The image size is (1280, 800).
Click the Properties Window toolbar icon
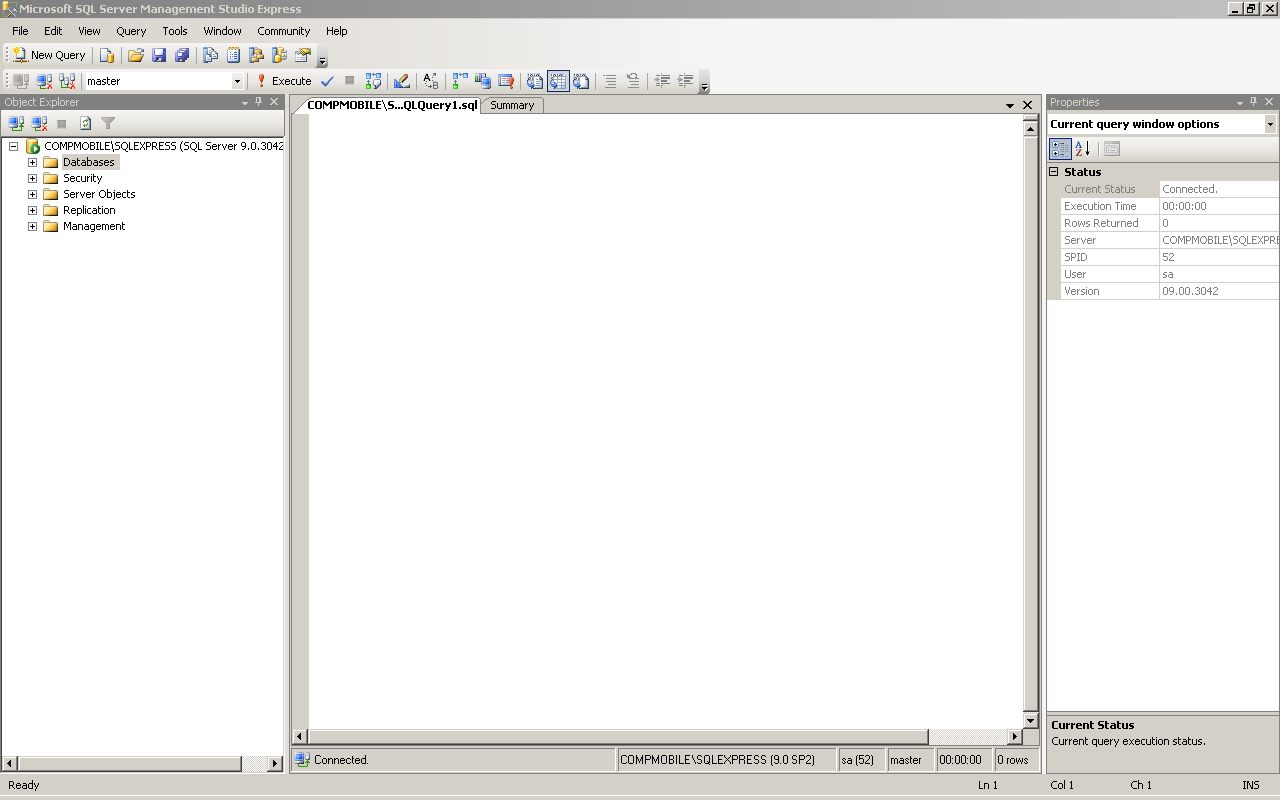[303, 55]
